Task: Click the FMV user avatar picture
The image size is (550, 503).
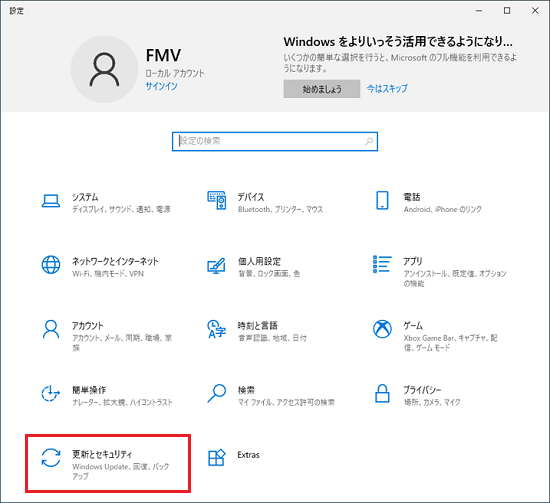Action: click(104, 69)
